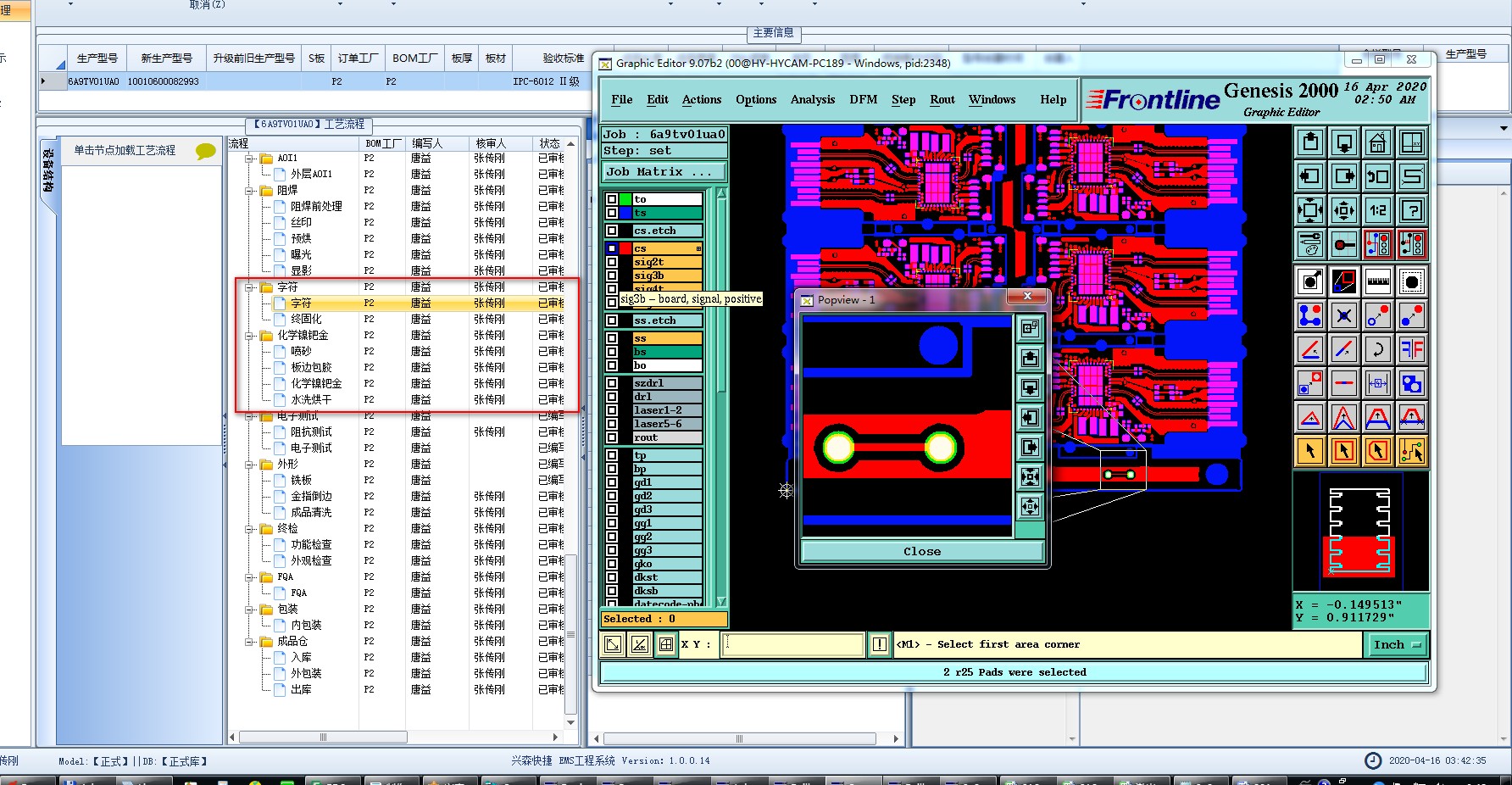This screenshot has width=1512, height=785.
Task: Open the Rout menu
Action: [x=942, y=100]
